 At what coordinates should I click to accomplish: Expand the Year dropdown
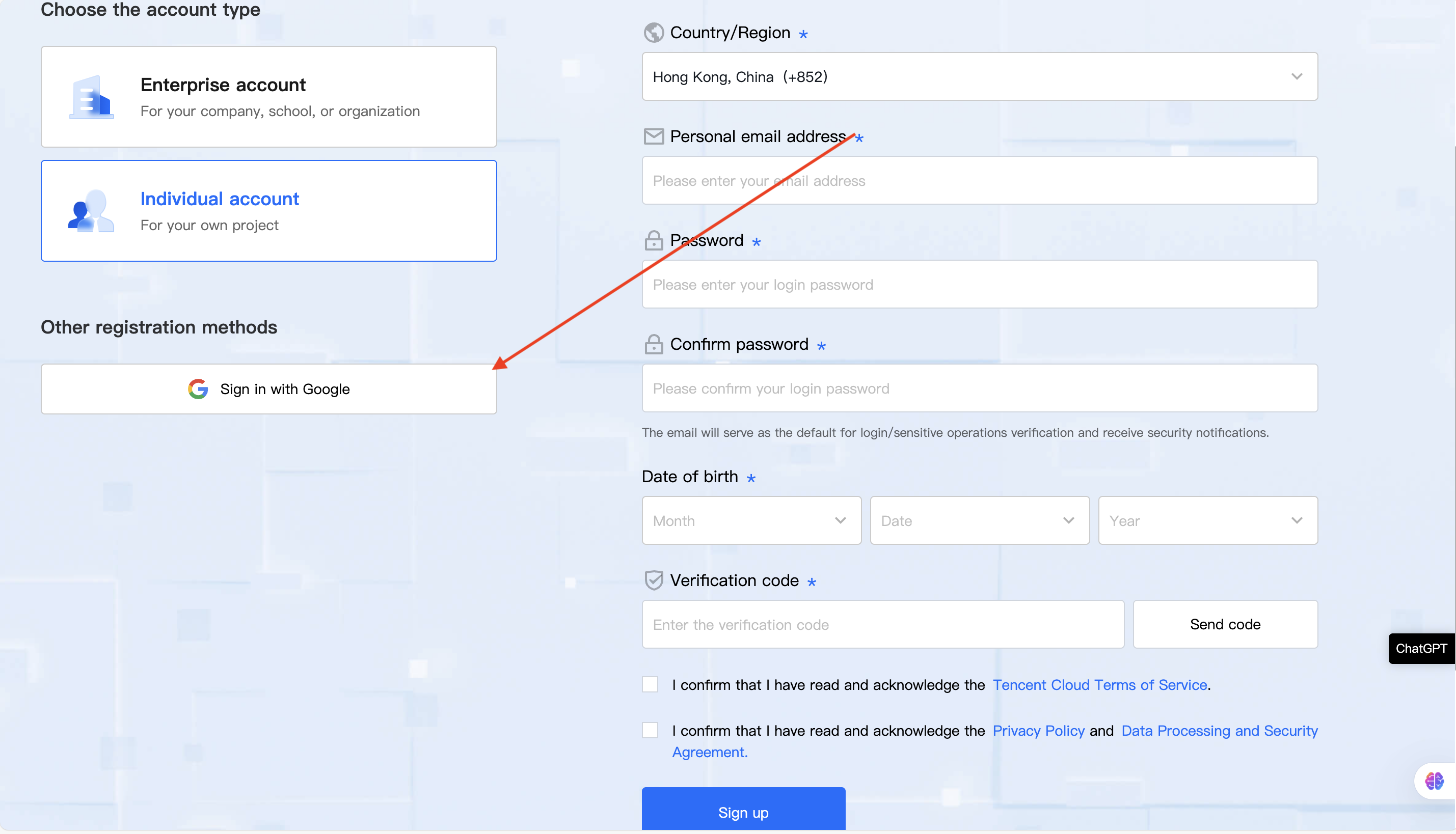pos(1207,520)
